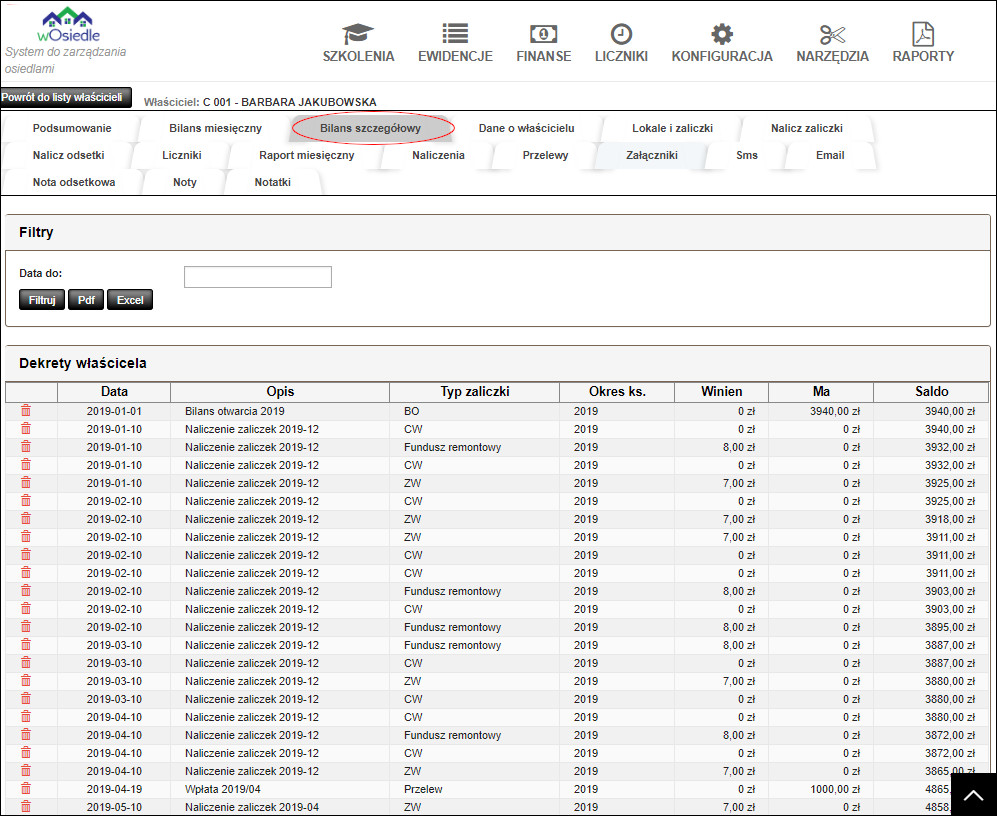Delete the Wpłata 2019/04 entry
Screen dimensions: 997x816
point(26,788)
